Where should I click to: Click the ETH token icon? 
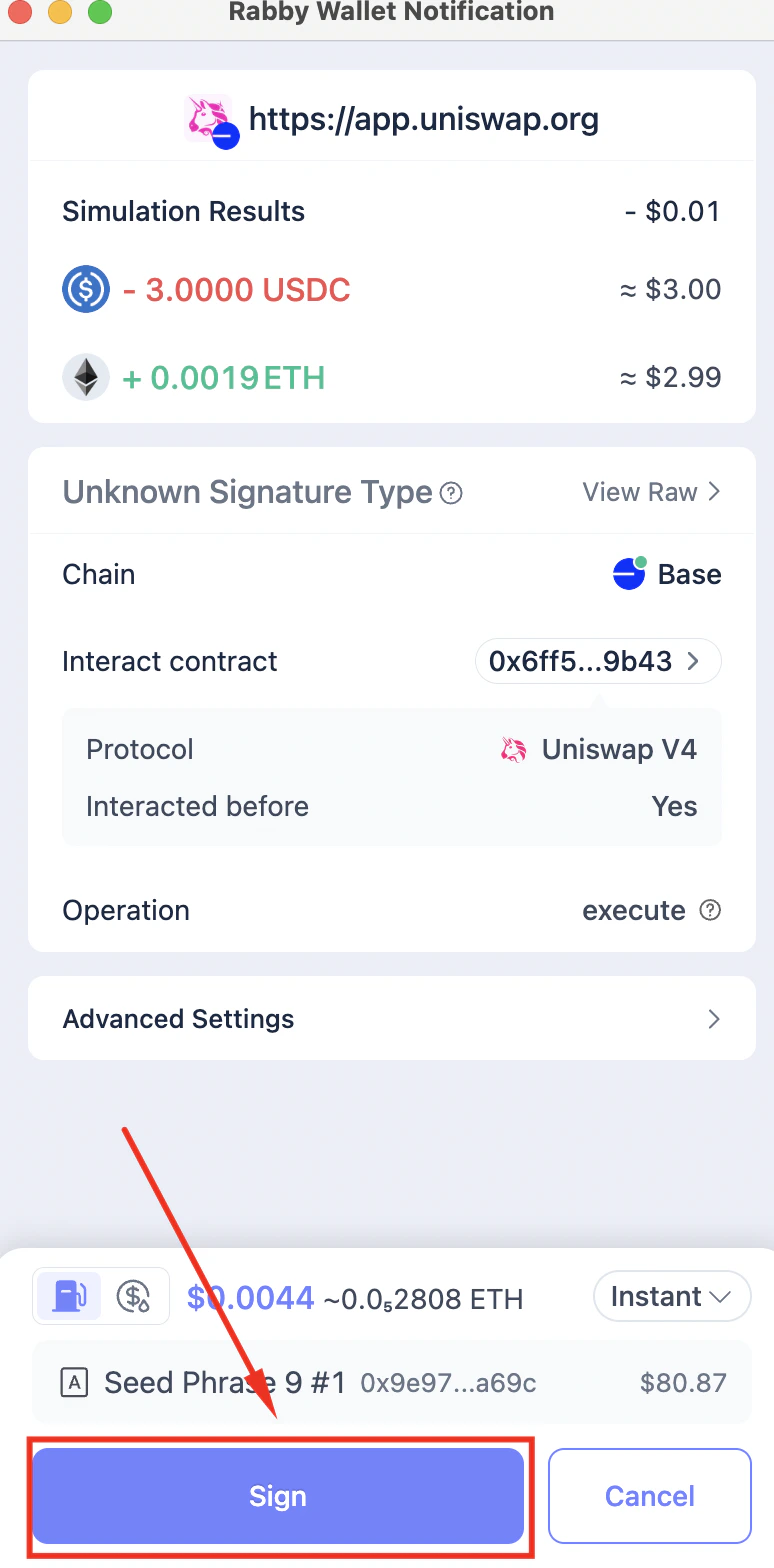coord(85,377)
